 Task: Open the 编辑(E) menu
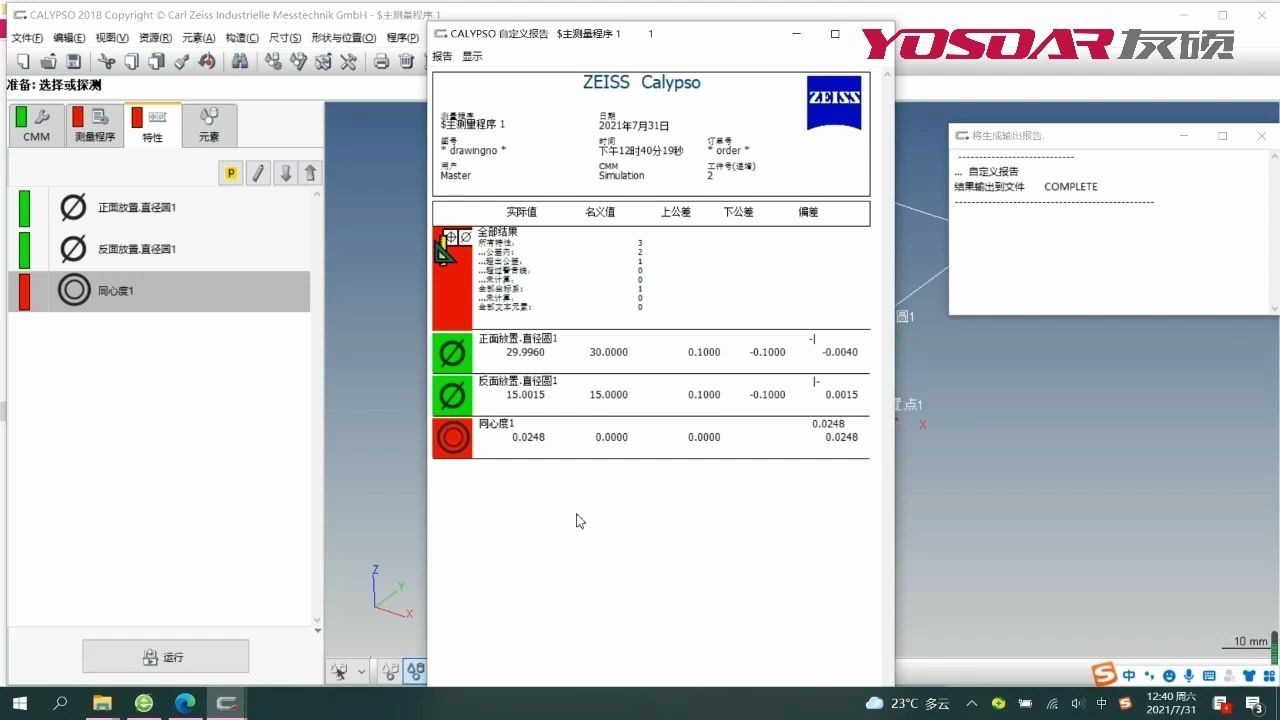pos(69,38)
